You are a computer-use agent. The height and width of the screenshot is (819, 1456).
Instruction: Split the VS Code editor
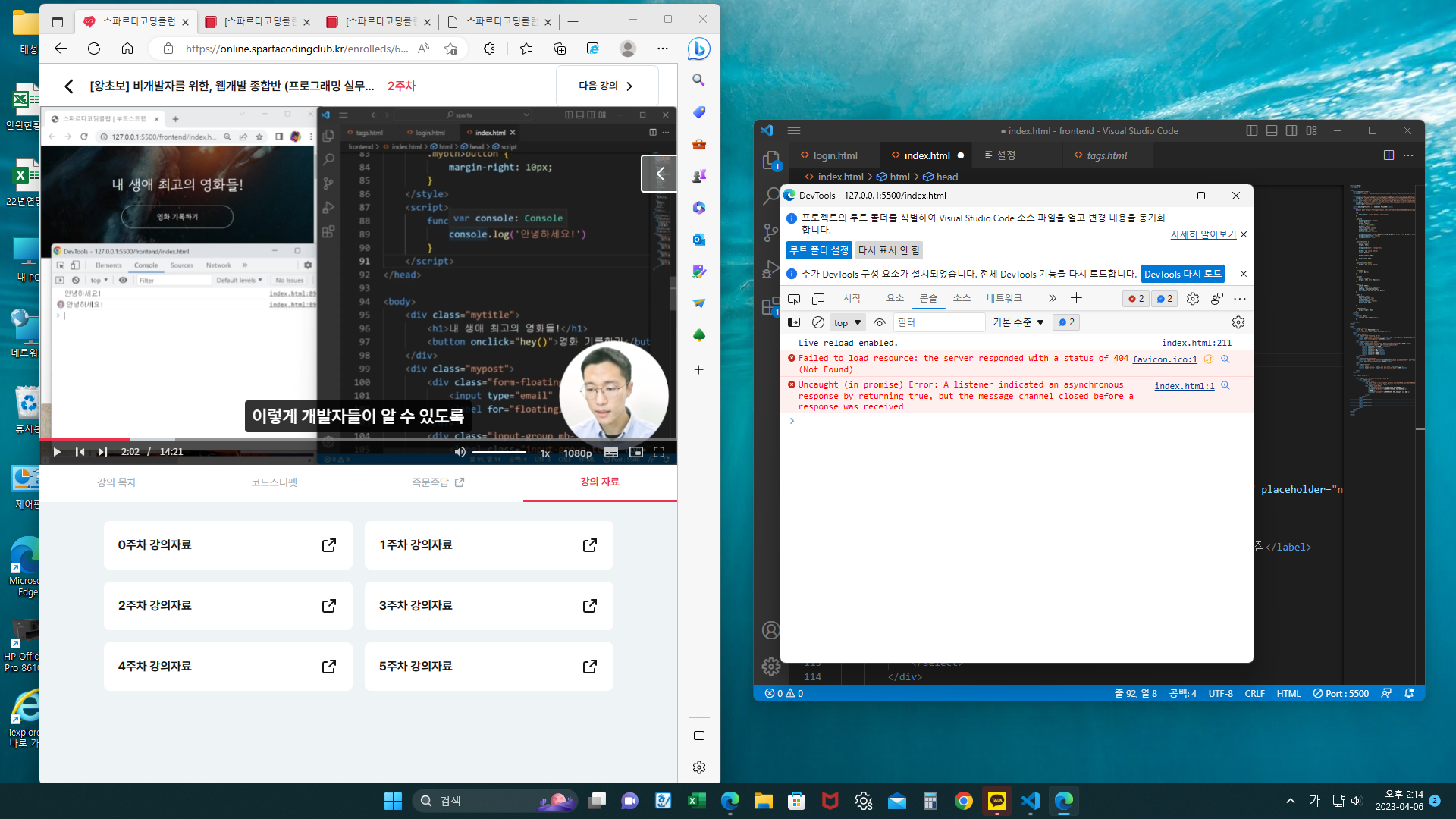(1389, 155)
